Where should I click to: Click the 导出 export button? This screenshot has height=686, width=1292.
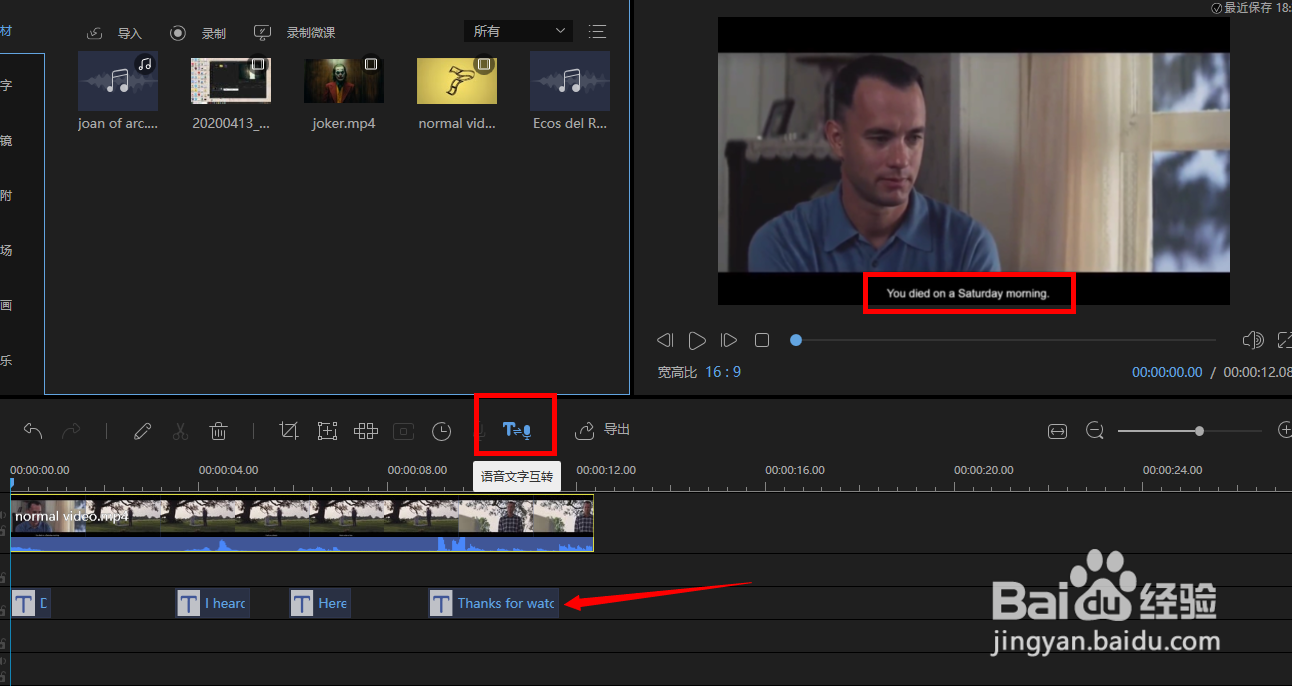[602, 430]
